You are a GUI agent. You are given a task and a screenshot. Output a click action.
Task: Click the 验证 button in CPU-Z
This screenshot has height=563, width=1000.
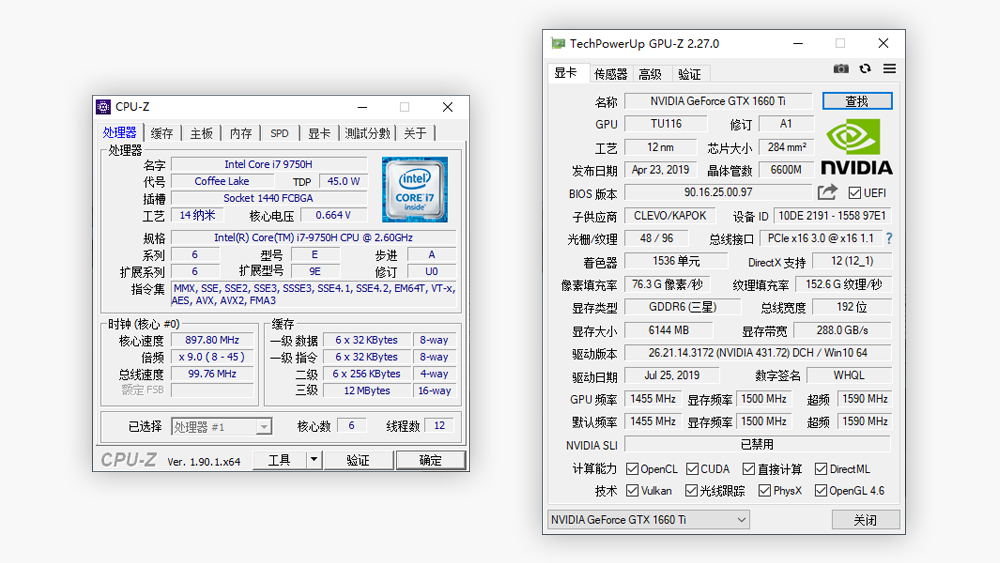coord(358,460)
